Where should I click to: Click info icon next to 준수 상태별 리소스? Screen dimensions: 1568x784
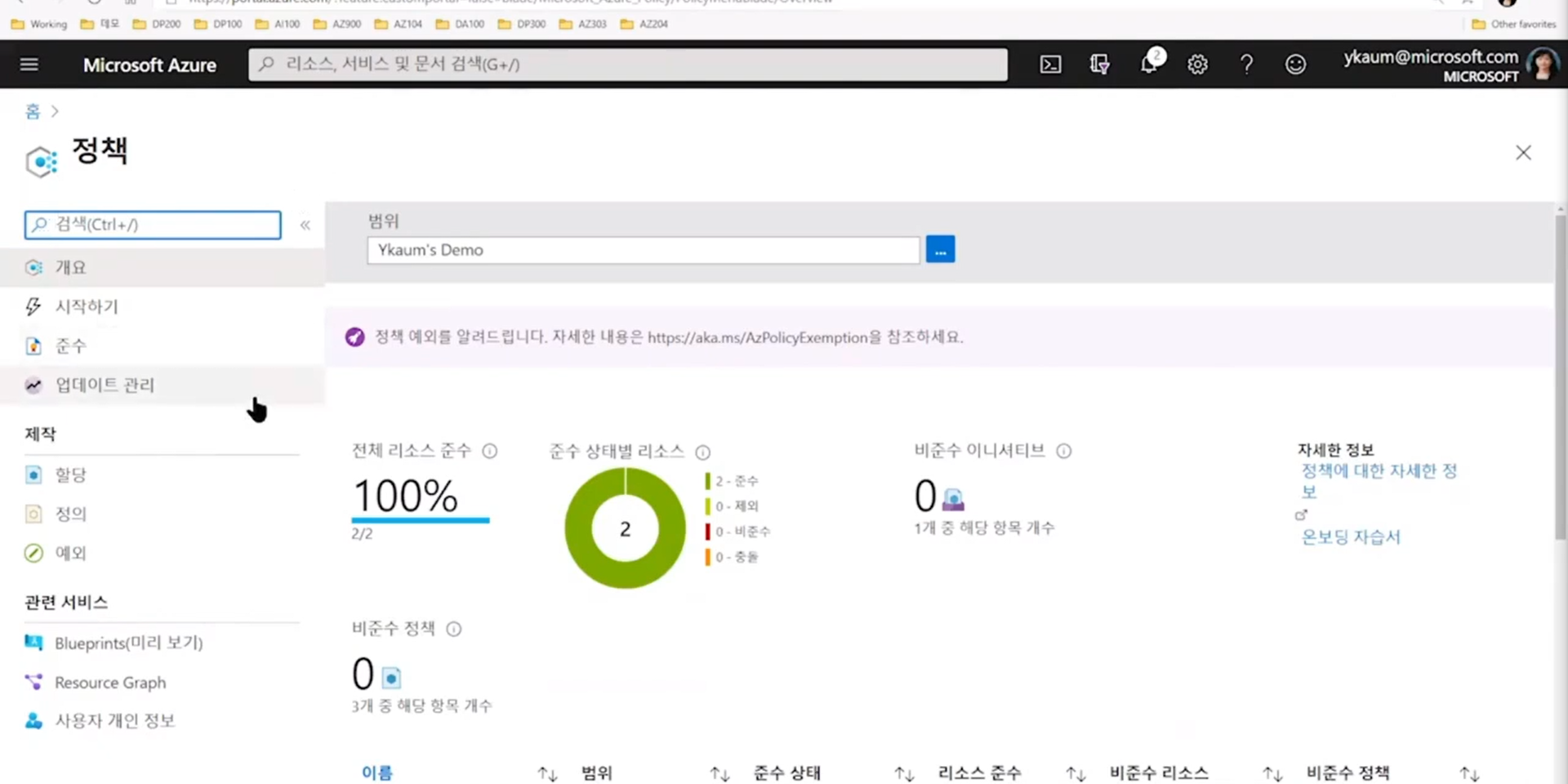(702, 452)
